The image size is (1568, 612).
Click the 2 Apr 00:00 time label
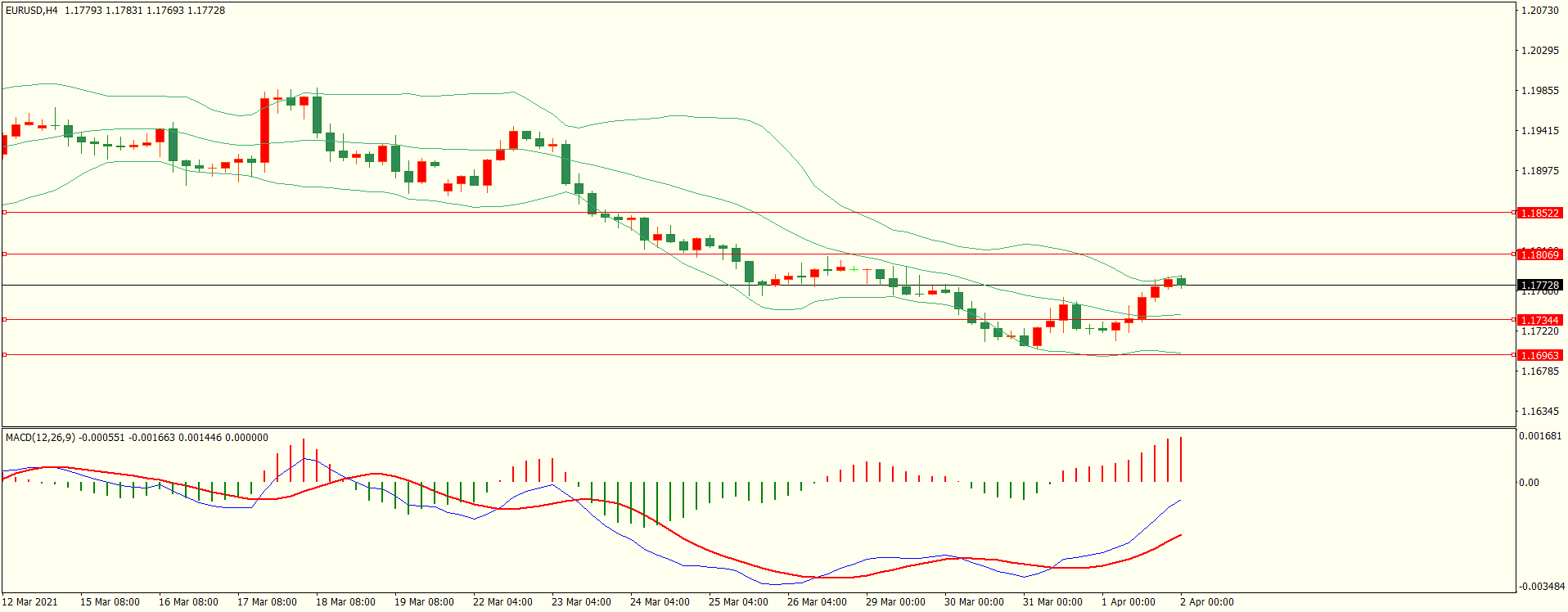pyautogui.click(x=1207, y=602)
